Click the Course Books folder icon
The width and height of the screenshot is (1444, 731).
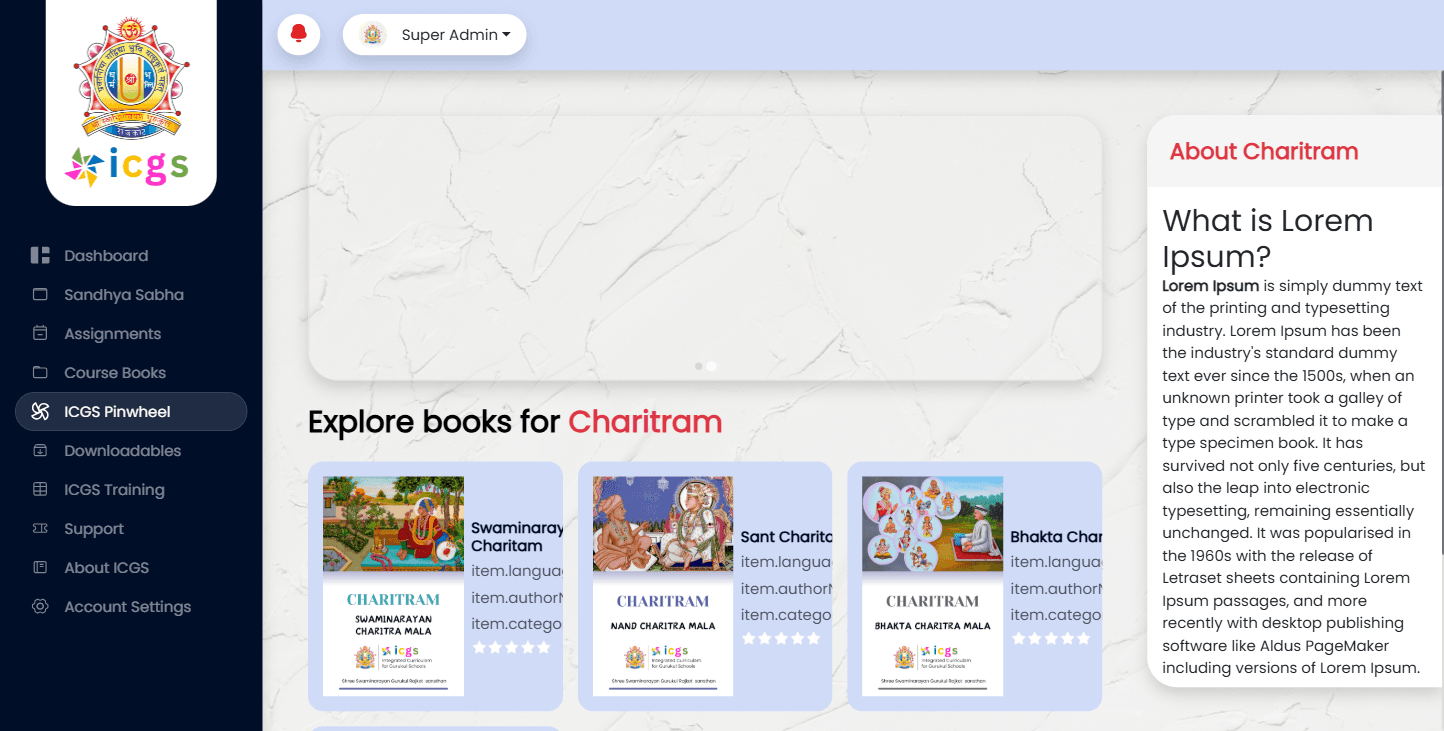click(40, 372)
